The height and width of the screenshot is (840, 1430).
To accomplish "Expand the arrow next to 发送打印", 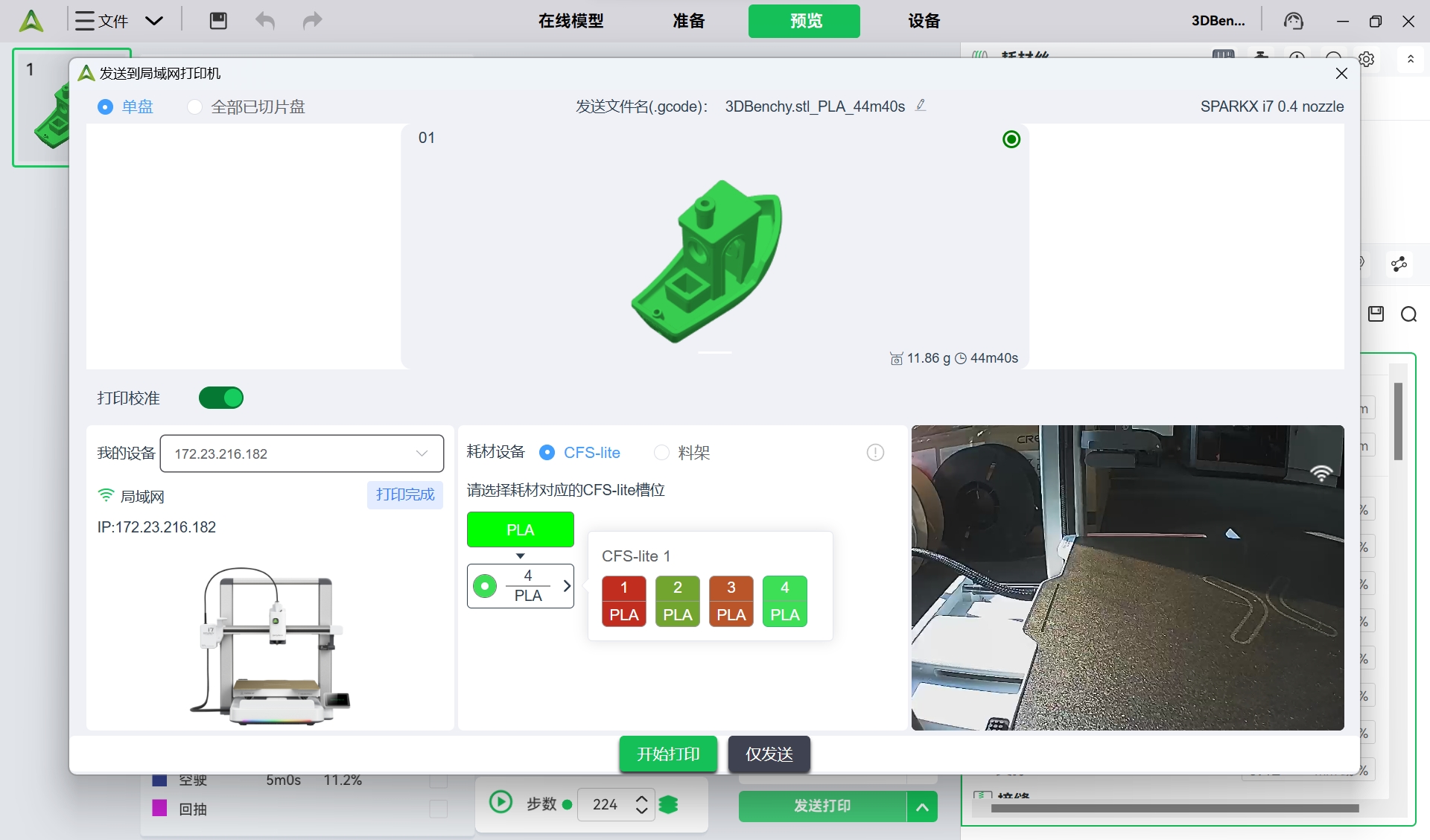I will (922, 806).
